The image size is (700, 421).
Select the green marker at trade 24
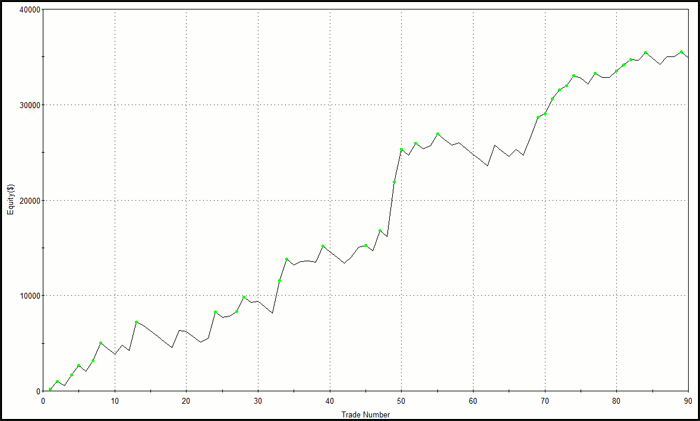215,312
